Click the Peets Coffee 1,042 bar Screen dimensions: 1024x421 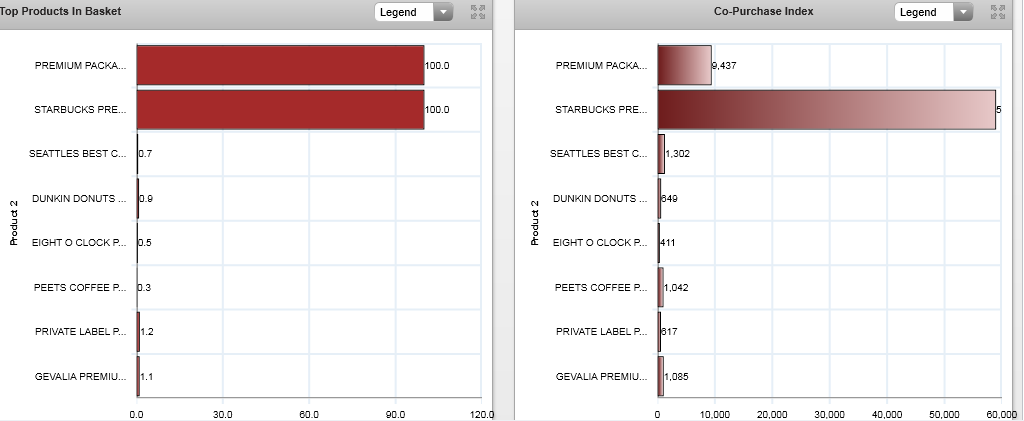coord(661,287)
